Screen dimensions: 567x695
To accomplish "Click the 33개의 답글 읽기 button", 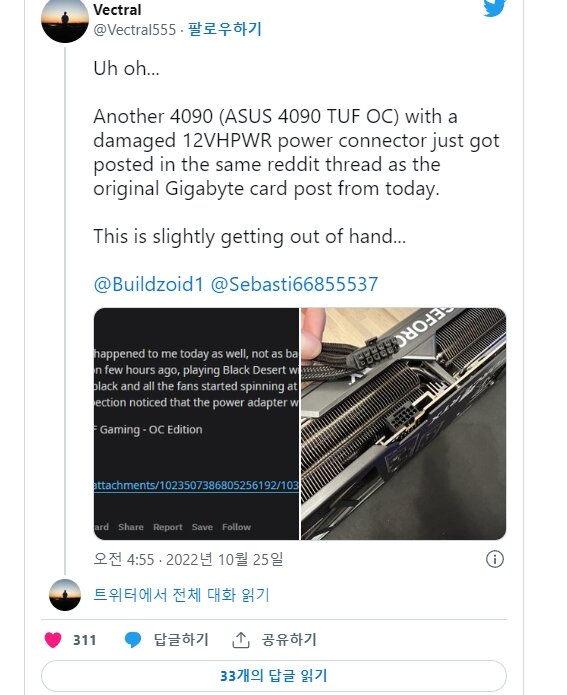I will [x=274, y=675].
